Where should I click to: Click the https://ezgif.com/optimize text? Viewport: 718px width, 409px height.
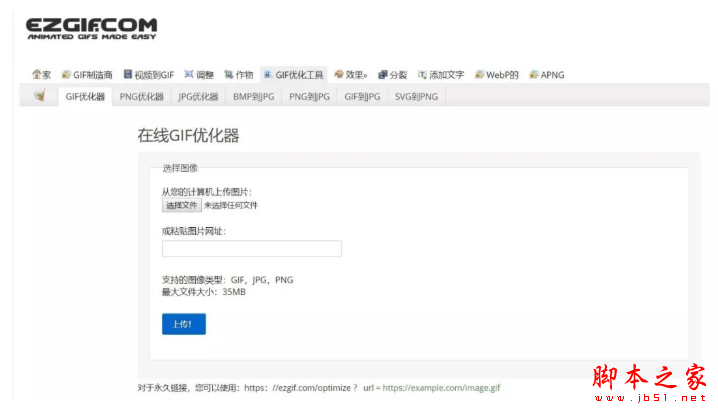(x=298, y=388)
